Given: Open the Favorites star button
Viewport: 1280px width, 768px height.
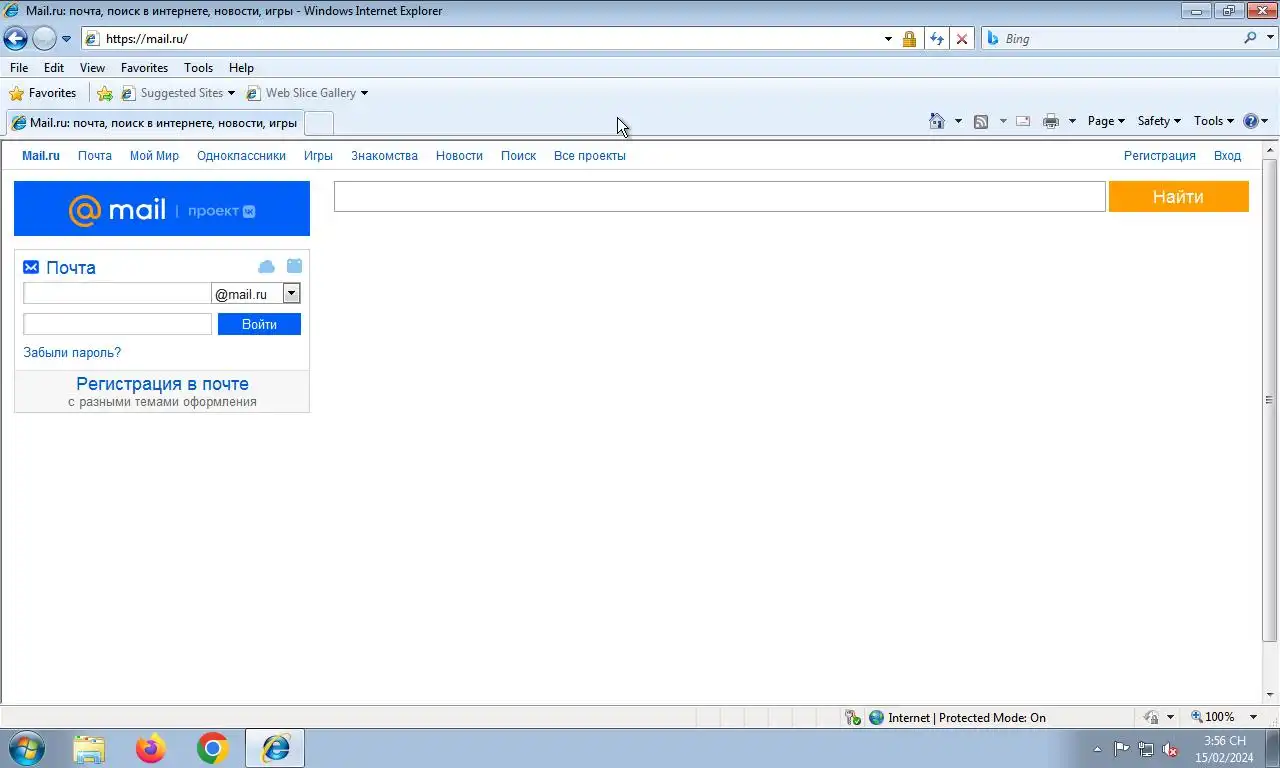Looking at the screenshot, I should [42, 93].
